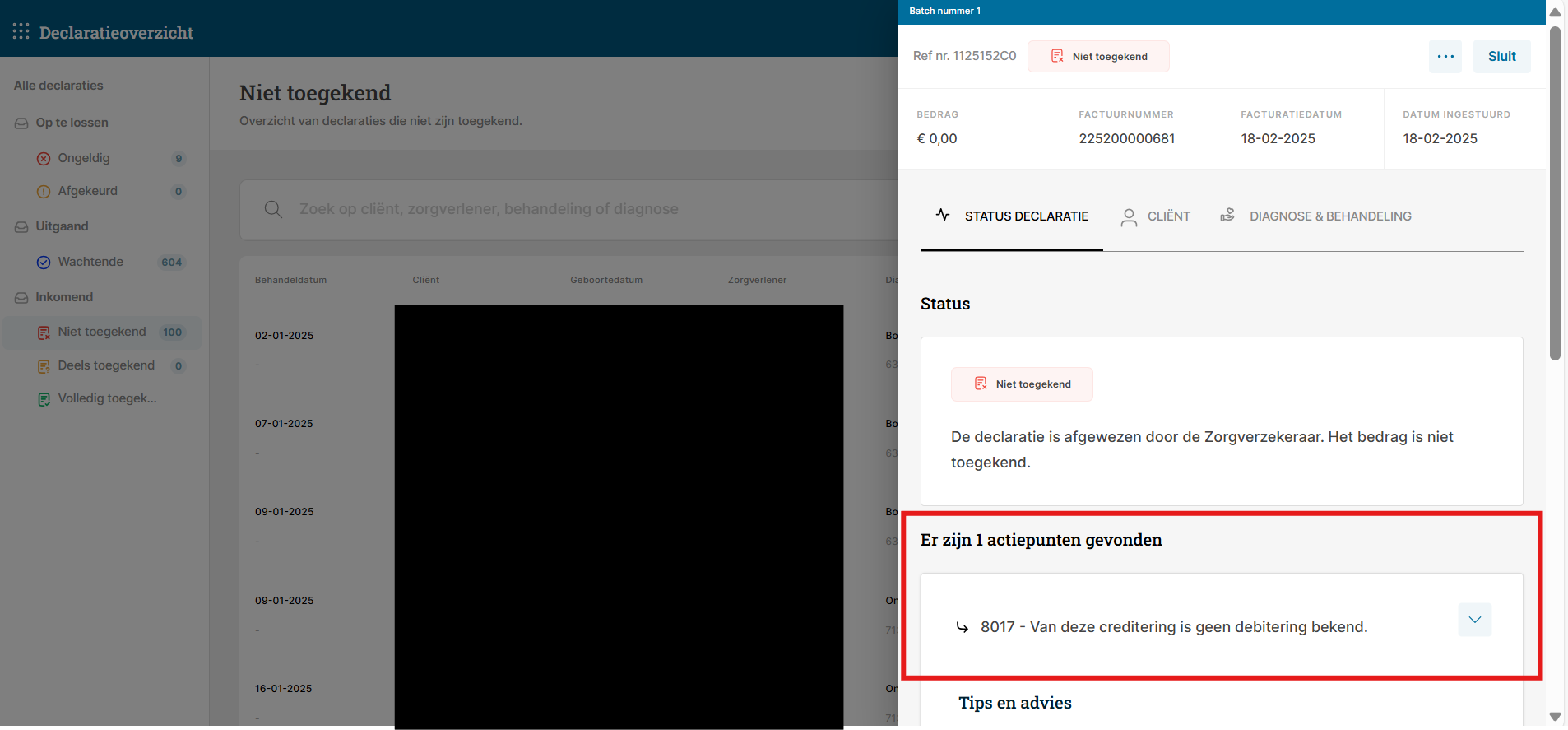Click the search magnifier icon

273,210
